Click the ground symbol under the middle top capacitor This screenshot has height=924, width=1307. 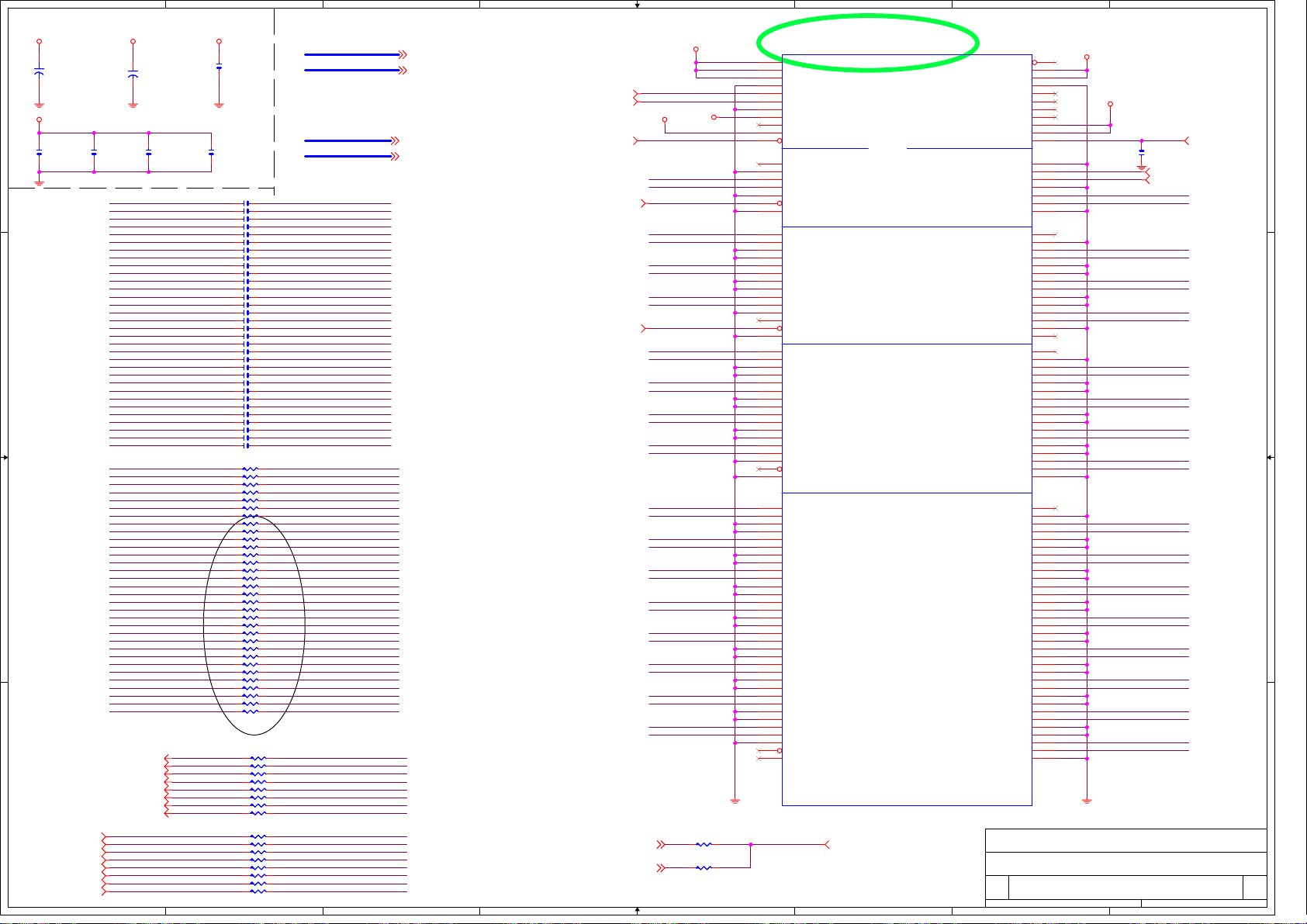[133, 105]
